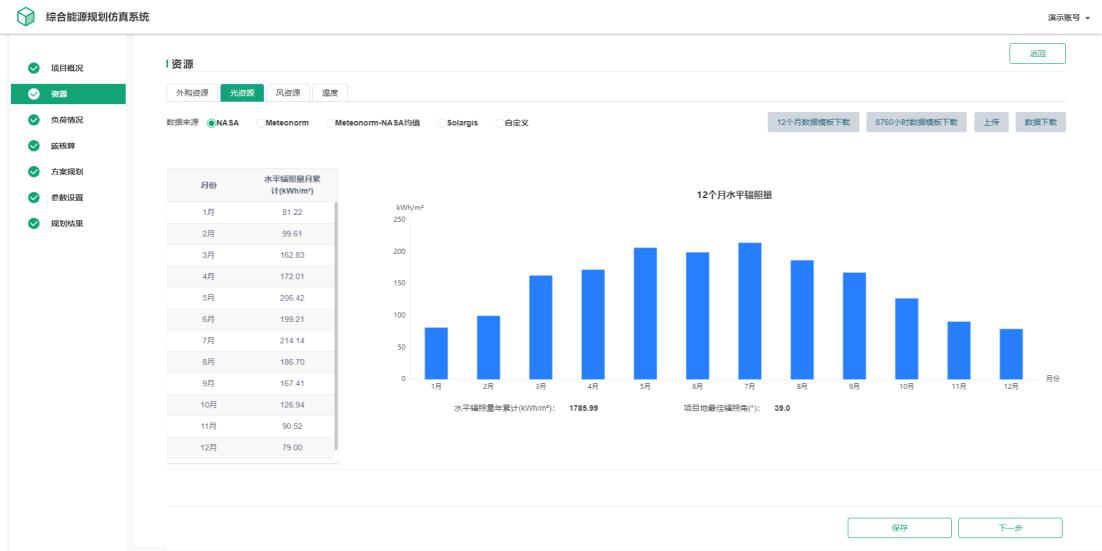Pick the Meteonorm-NASA均值 radio option
The image size is (1102, 551).
click(x=329, y=123)
